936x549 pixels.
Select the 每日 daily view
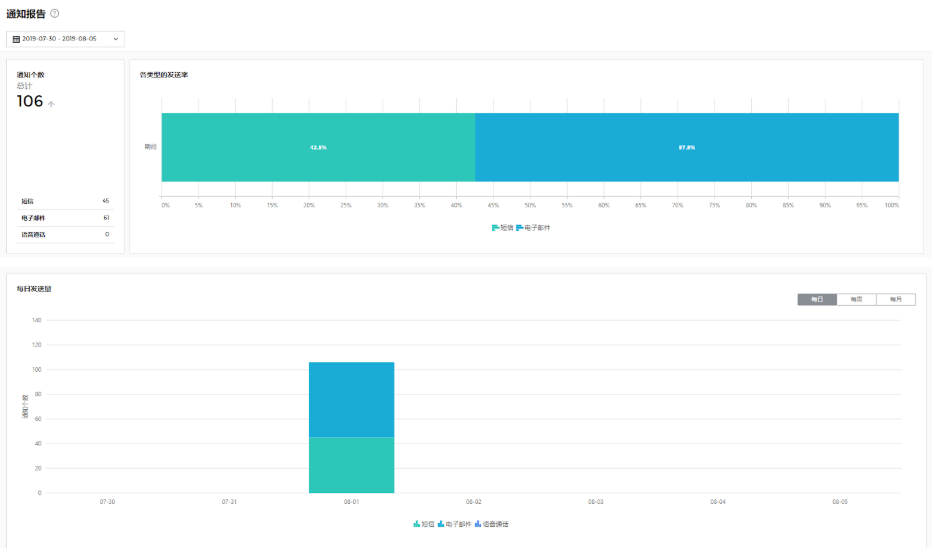(817, 299)
